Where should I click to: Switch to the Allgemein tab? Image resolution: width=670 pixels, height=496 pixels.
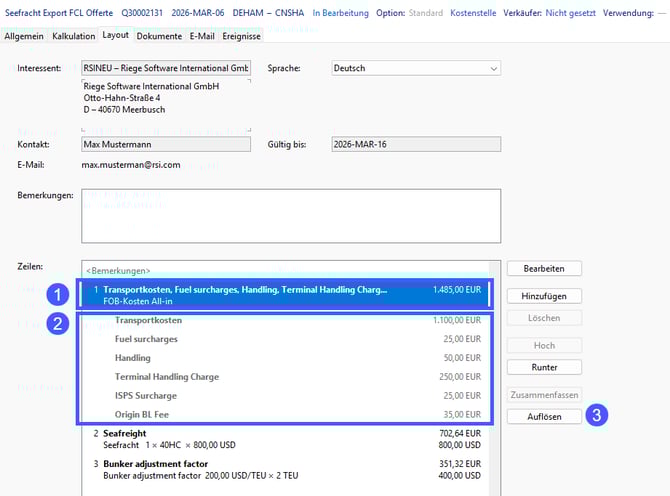point(24,36)
